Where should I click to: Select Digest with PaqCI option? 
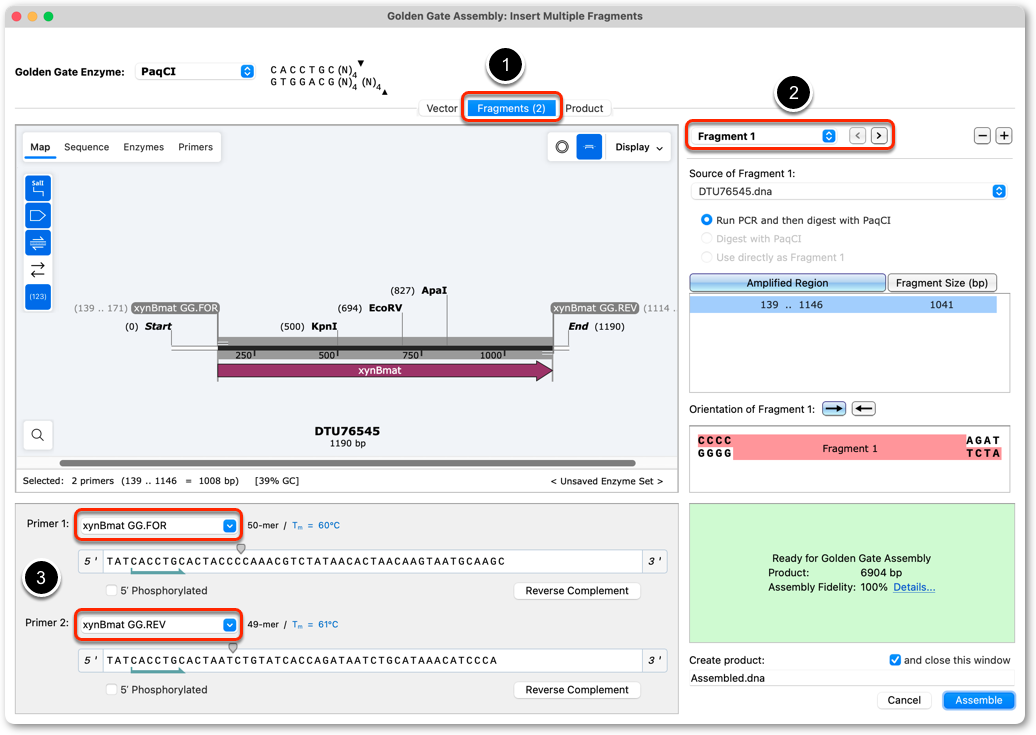click(706, 238)
